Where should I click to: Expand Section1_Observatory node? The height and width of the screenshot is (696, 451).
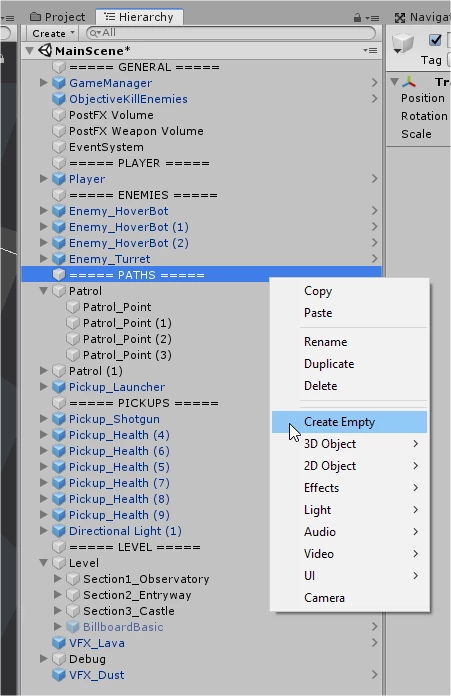point(57,578)
